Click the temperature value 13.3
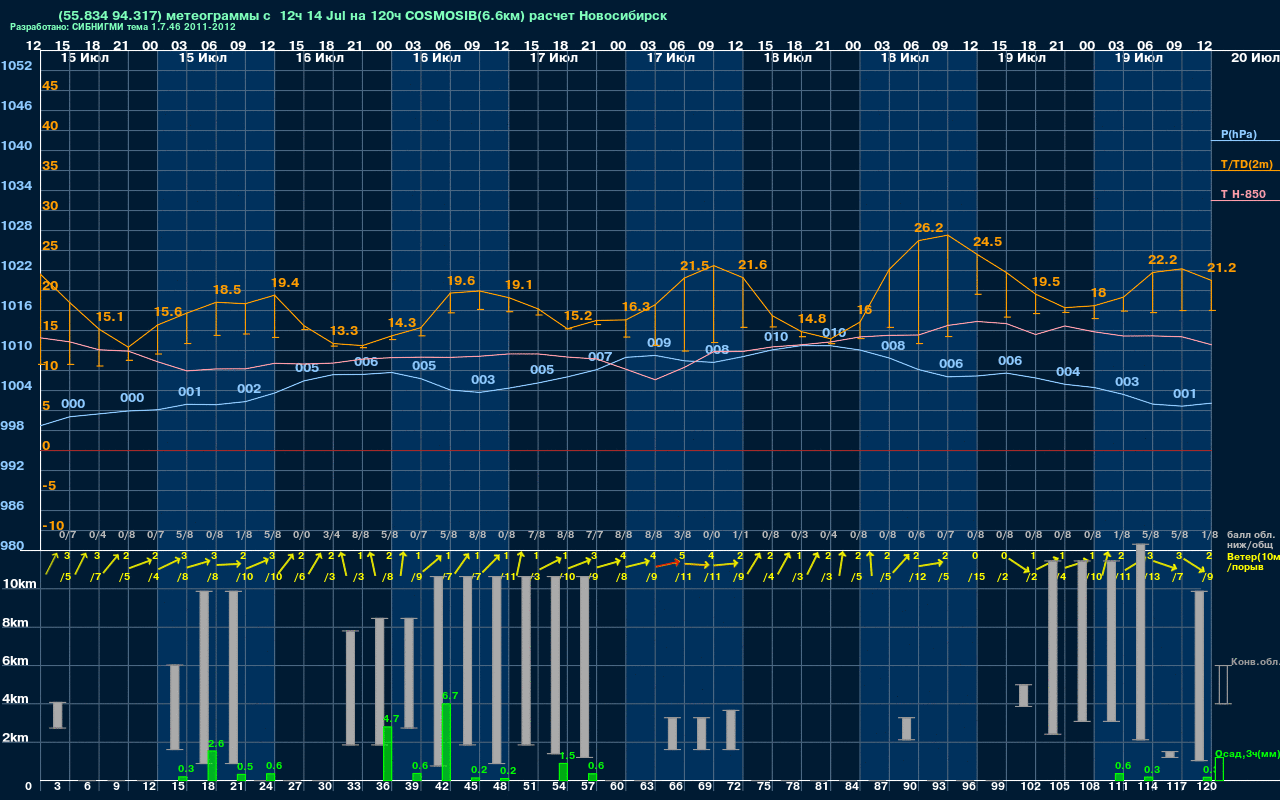This screenshot has height=800, width=1280. pos(344,331)
